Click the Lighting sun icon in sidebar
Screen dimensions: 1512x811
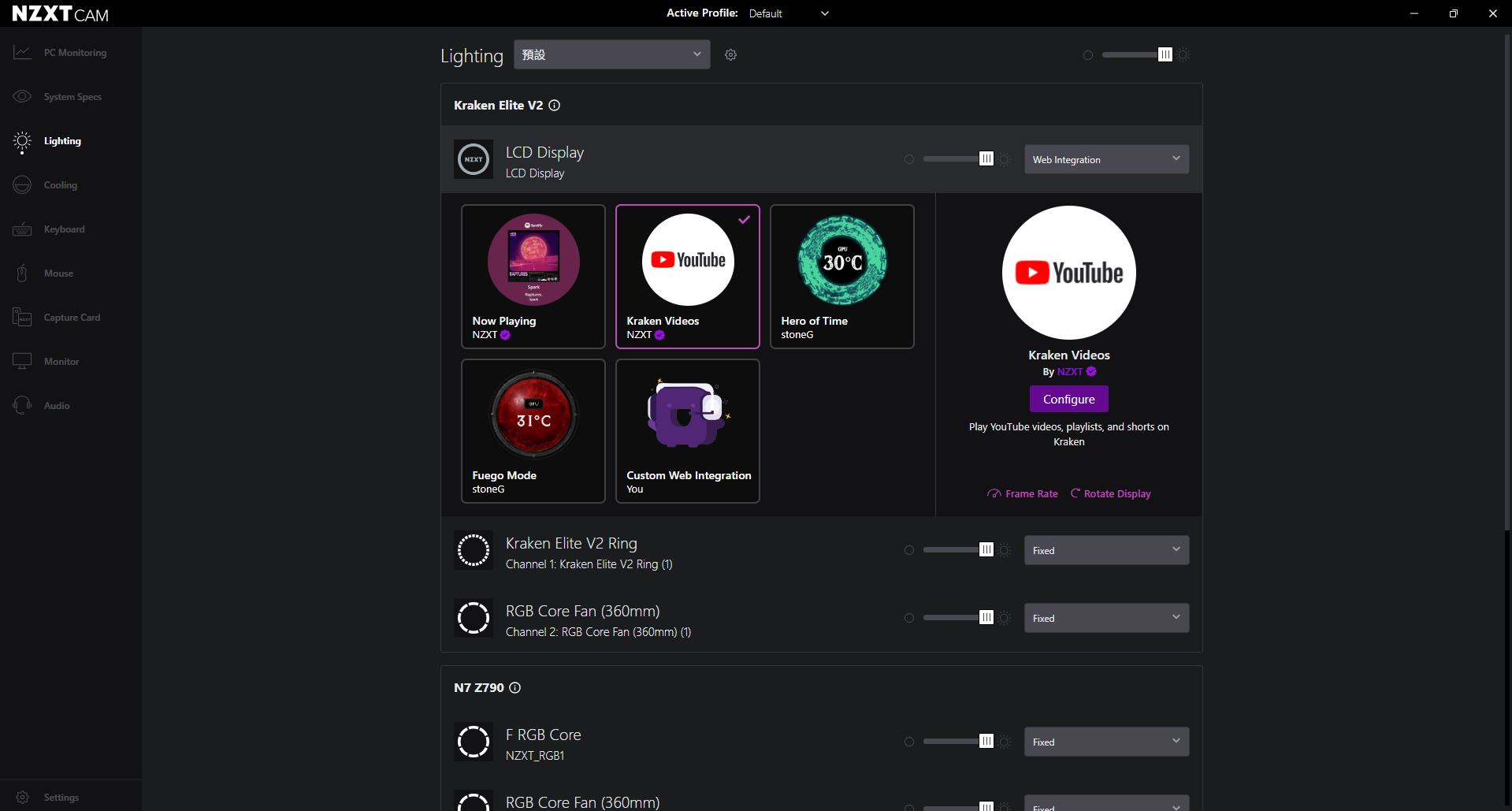point(22,141)
